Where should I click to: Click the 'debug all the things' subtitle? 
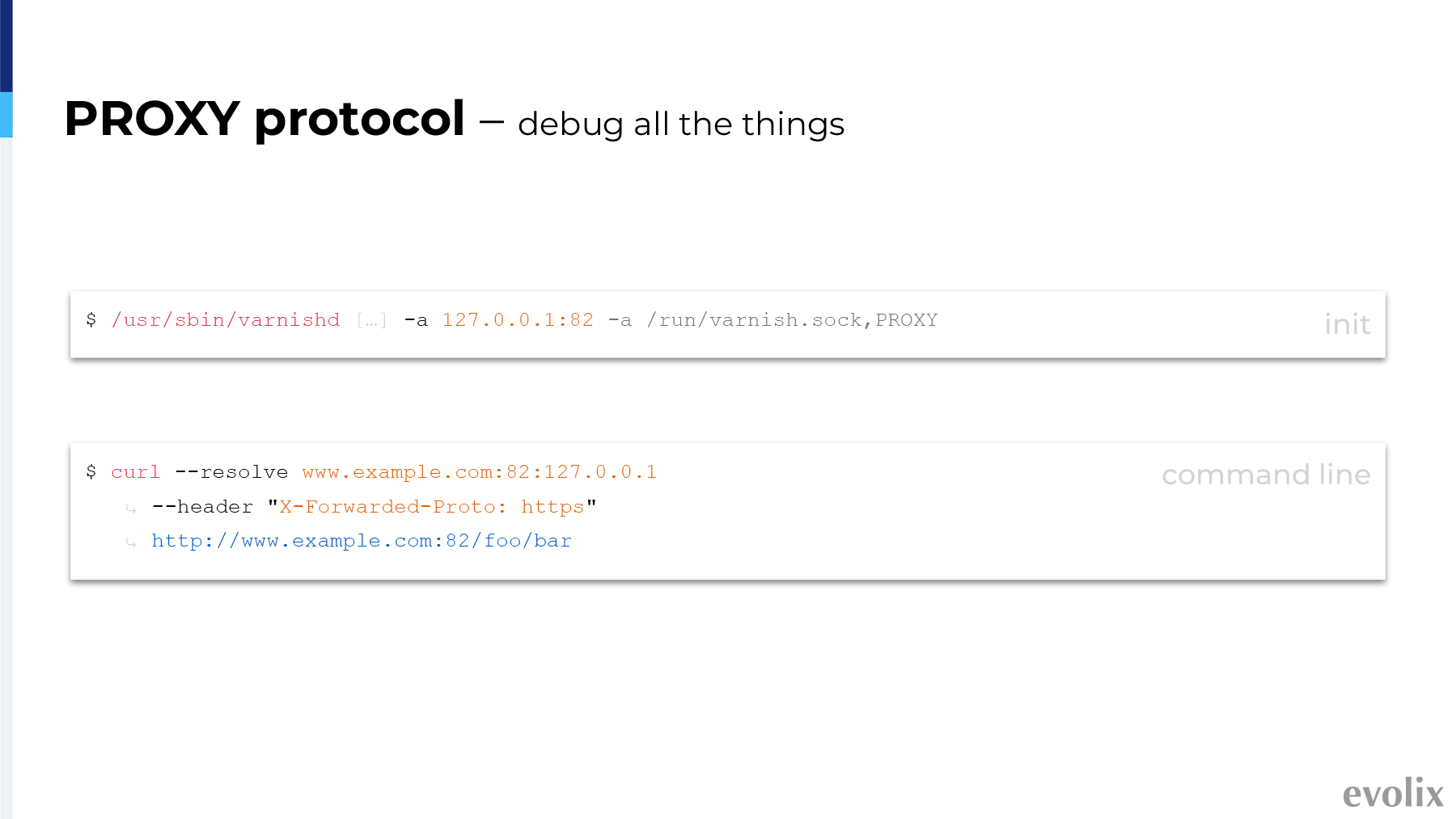tap(681, 125)
